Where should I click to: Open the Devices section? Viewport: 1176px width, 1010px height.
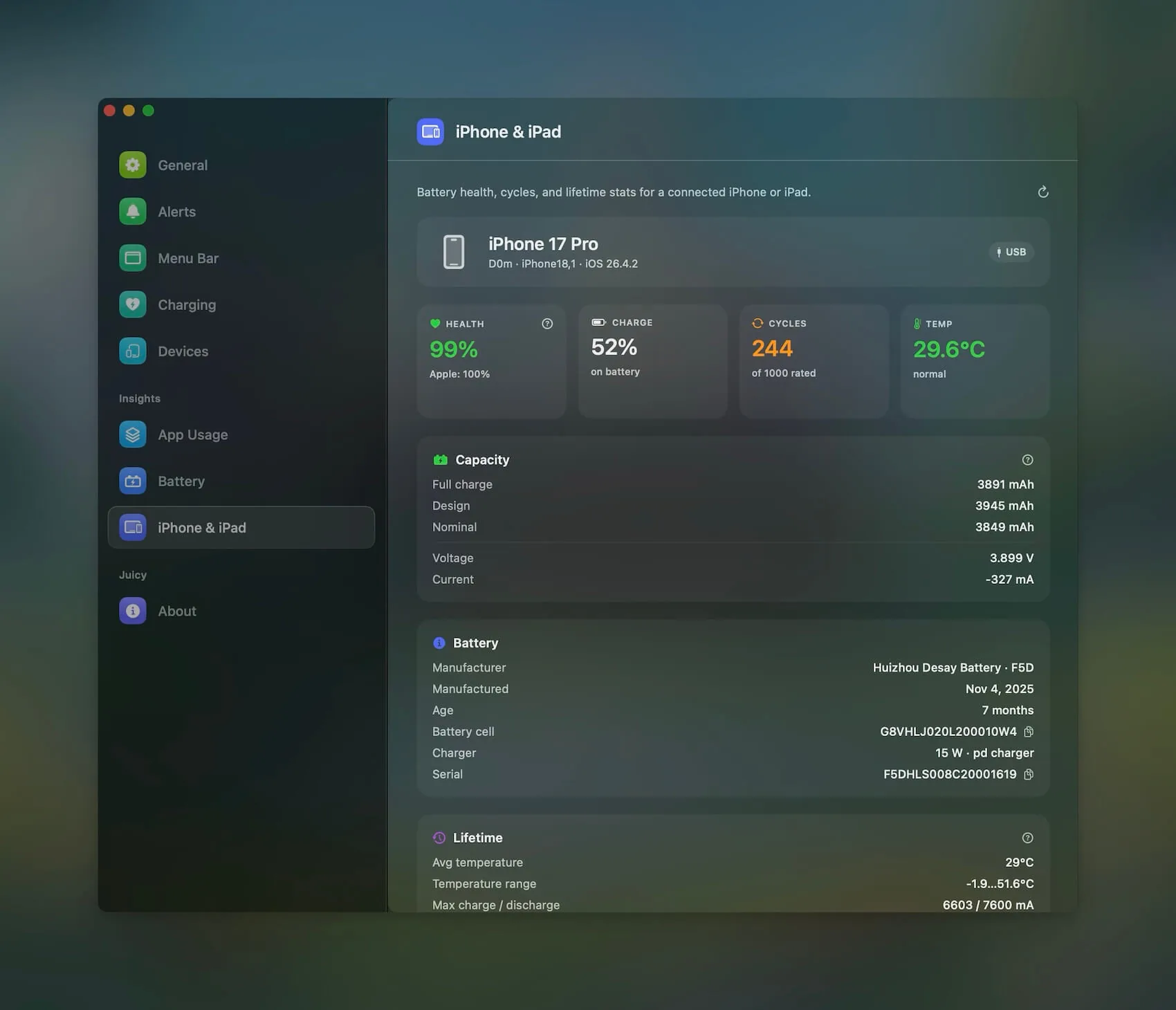(x=183, y=351)
